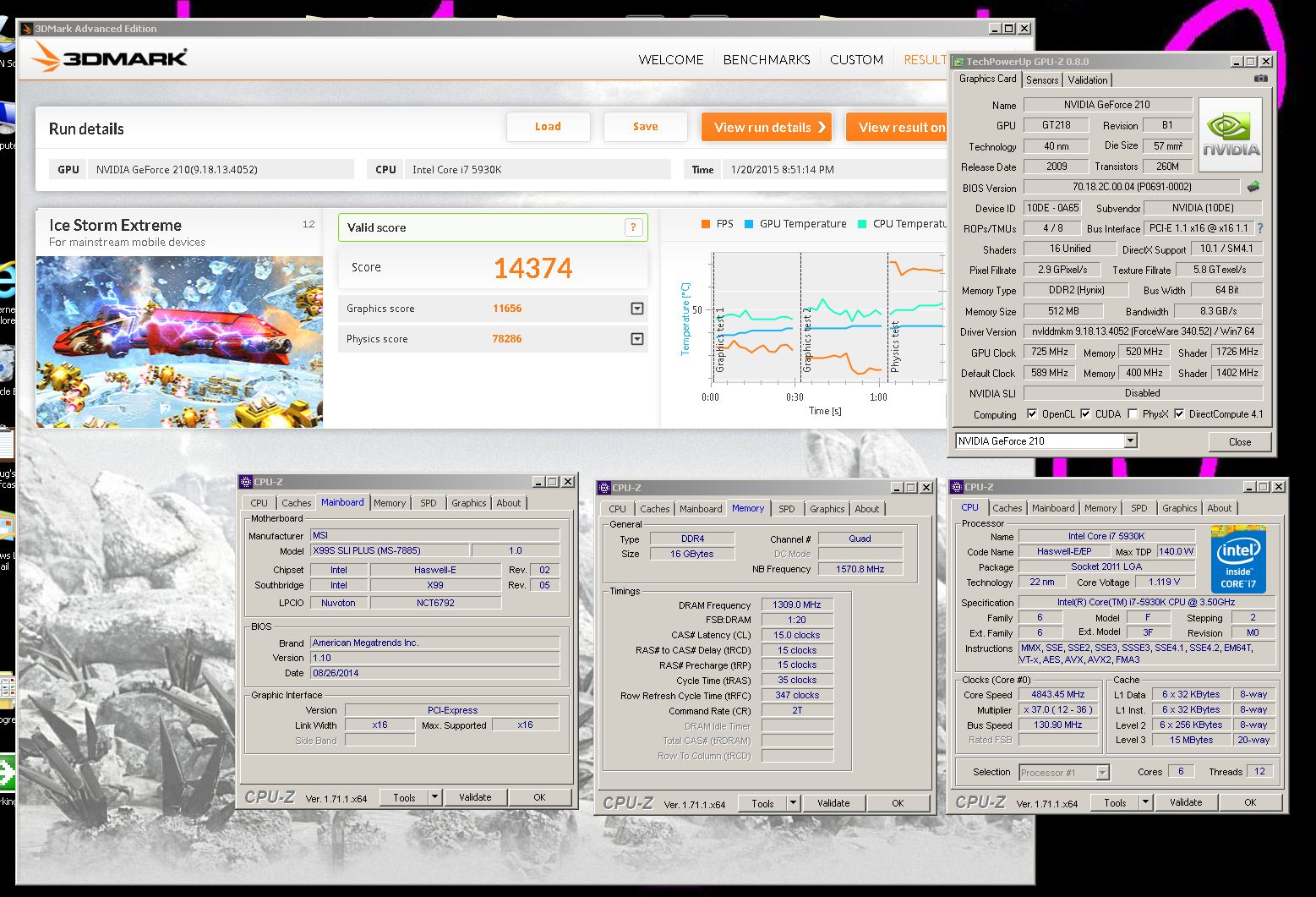Open SPD tab in CPU-Z Memory window

coord(787,509)
